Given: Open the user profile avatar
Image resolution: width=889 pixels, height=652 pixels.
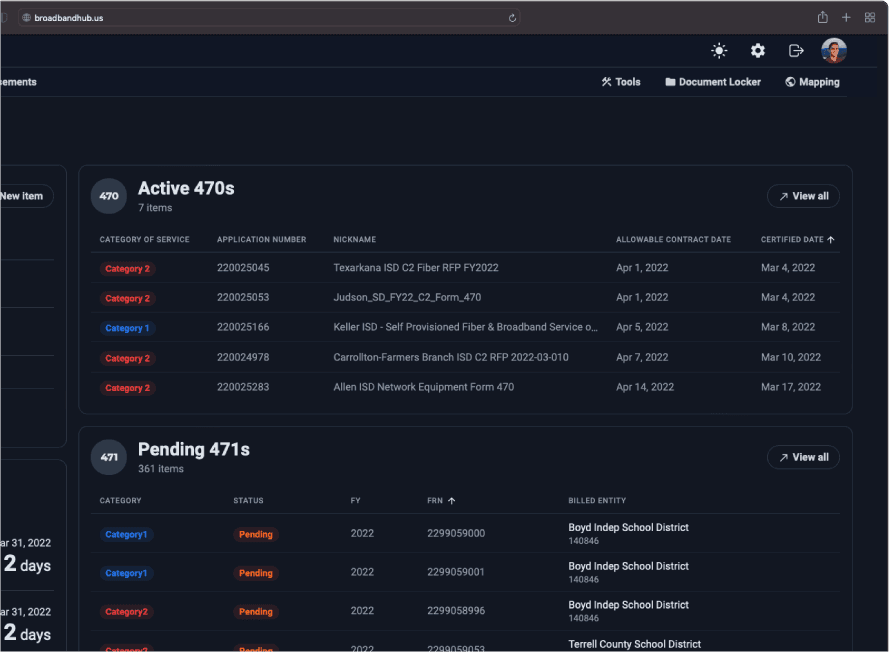Looking at the screenshot, I should tap(834, 51).
